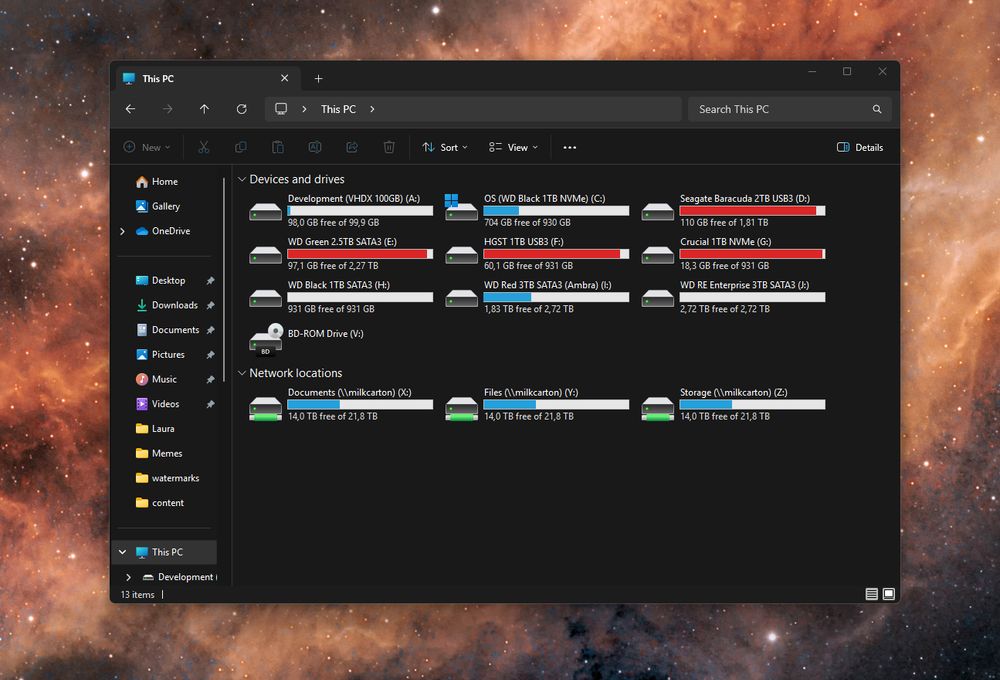Image resolution: width=1000 pixels, height=680 pixels.
Task: Open the View dropdown
Action: (513, 147)
